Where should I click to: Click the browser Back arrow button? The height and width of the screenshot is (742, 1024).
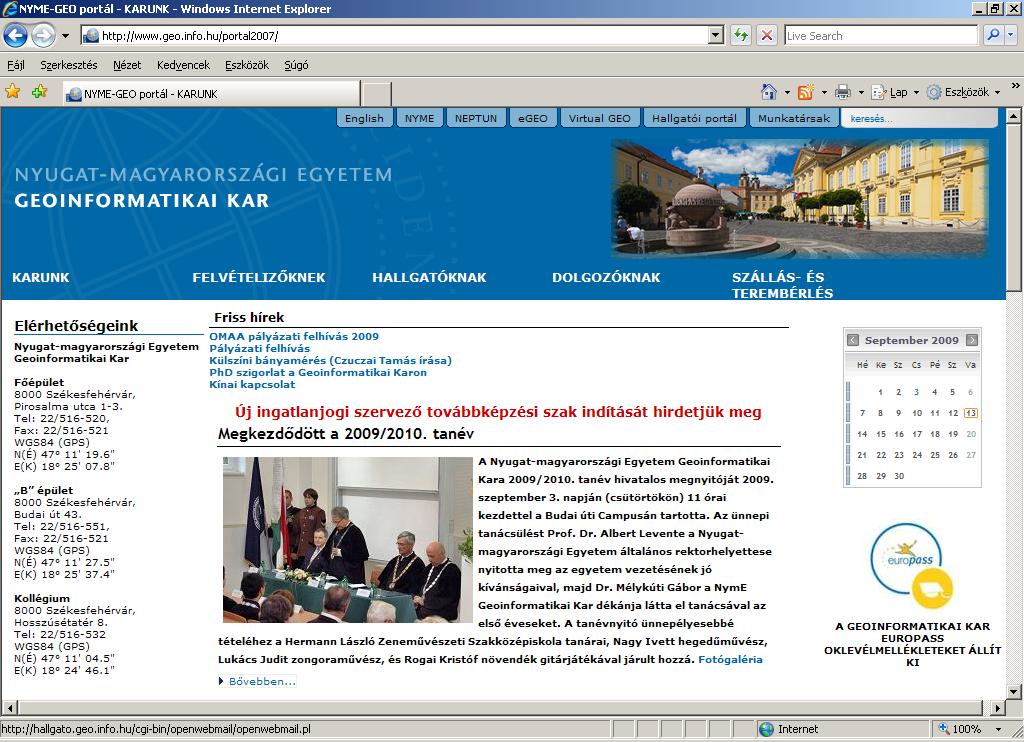coord(16,35)
